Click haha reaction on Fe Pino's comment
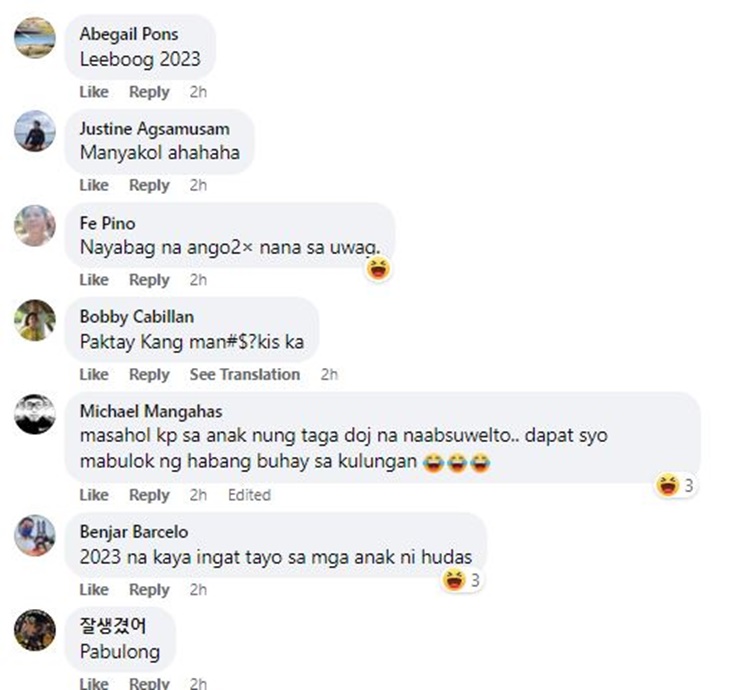This screenshot has width=750, height=690. (x=378, y=268)
